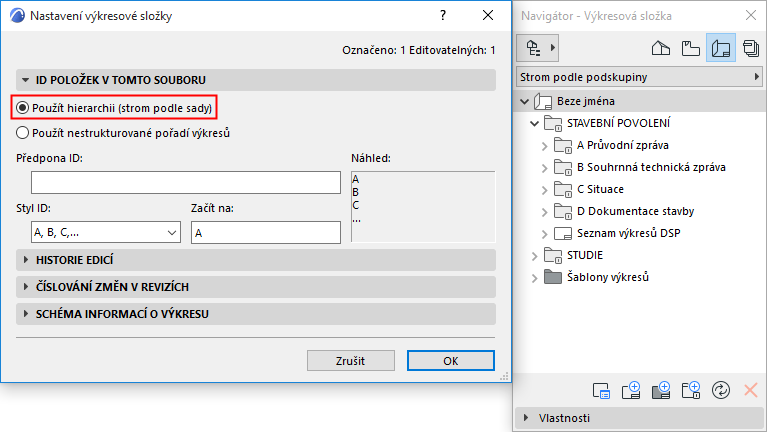The width and height of the screenshot is (767, 432).
Task: Open 'Strom podle podskupiny' tree view menu
Action: tap(640, 76)
